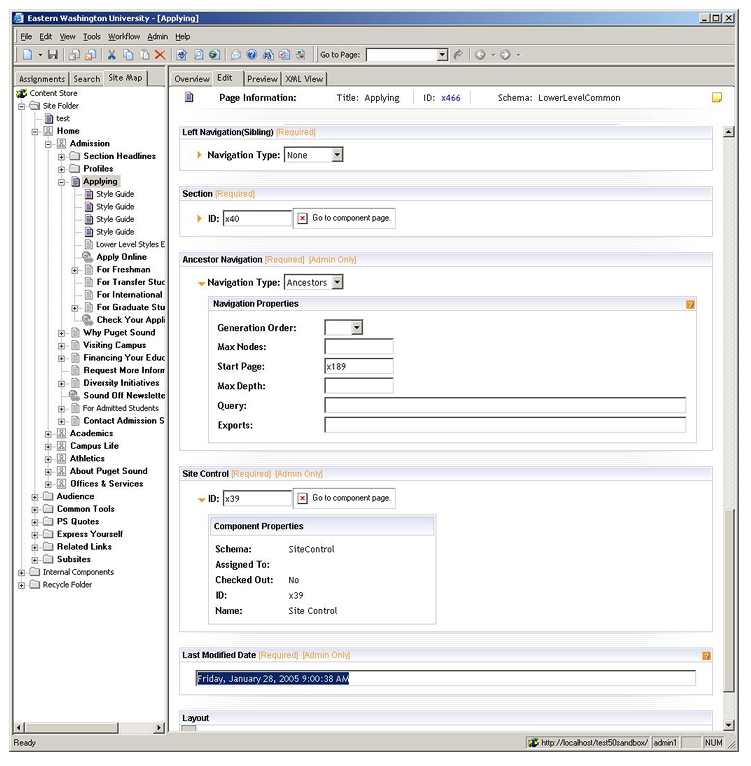The image size is (751, 766).
Task: Expand the For Freshman tree node
Action: pos(75,270)
